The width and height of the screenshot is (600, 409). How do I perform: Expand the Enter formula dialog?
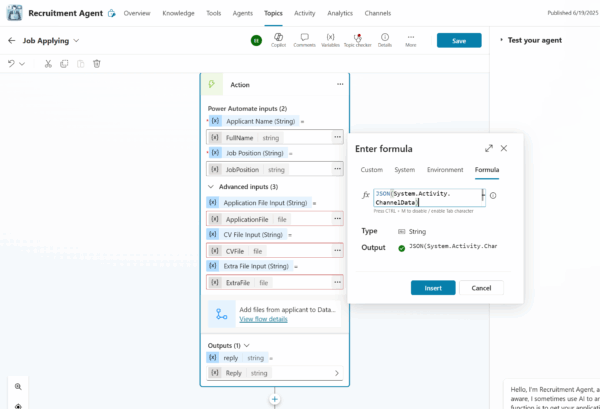coord(489,148)
